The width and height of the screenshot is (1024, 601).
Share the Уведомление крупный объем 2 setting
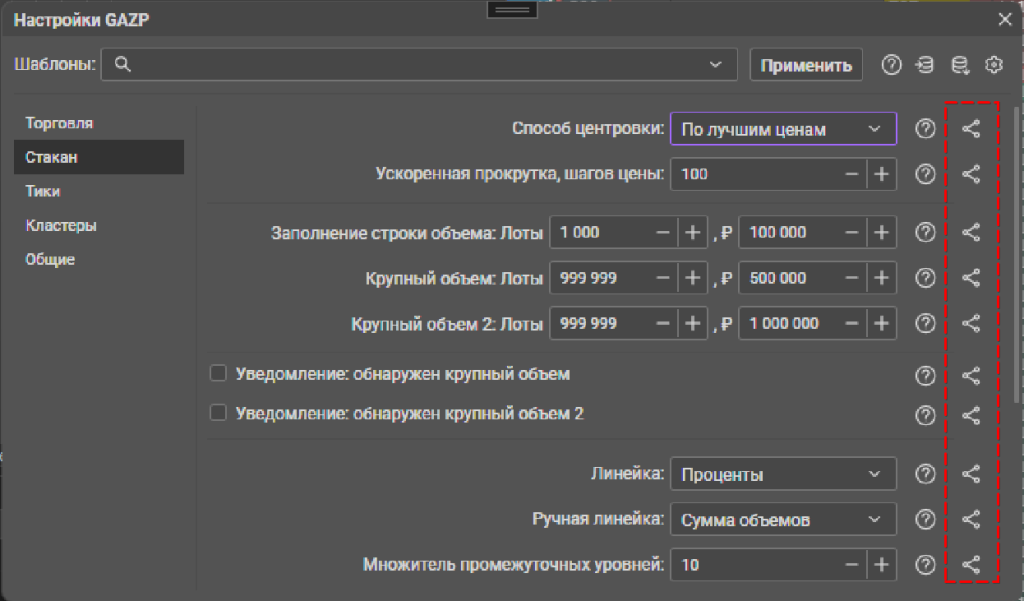point(971,415)
